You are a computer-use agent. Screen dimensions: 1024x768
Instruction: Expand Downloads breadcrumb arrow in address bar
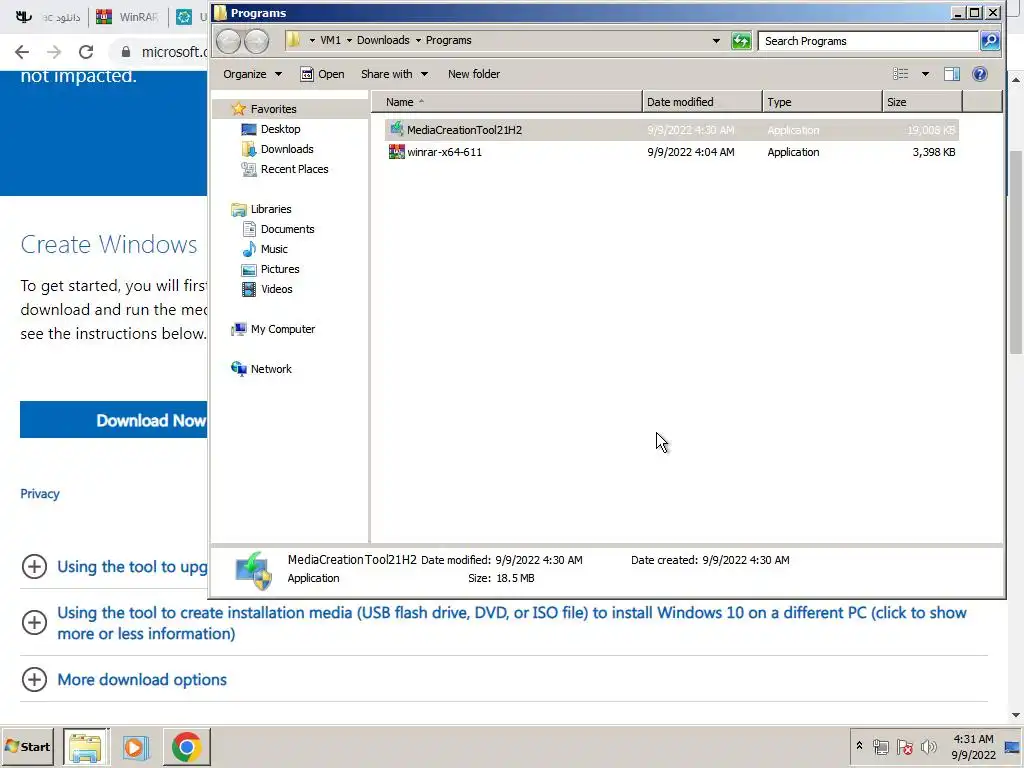418,40
